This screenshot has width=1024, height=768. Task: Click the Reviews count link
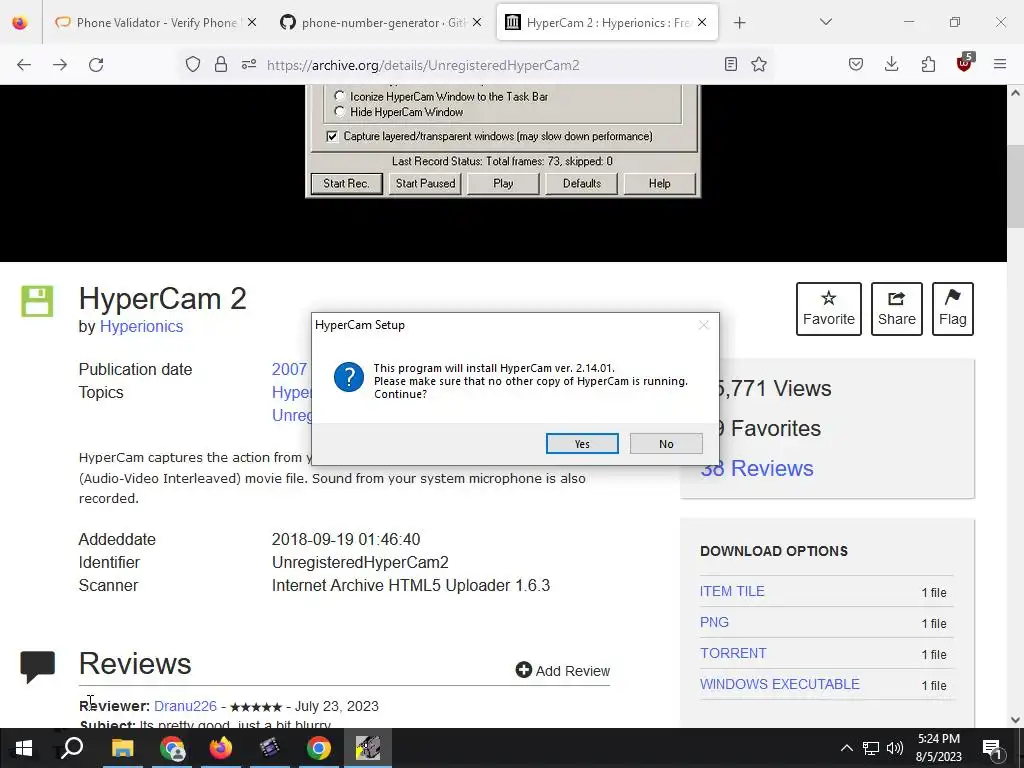tap(757, 468)
